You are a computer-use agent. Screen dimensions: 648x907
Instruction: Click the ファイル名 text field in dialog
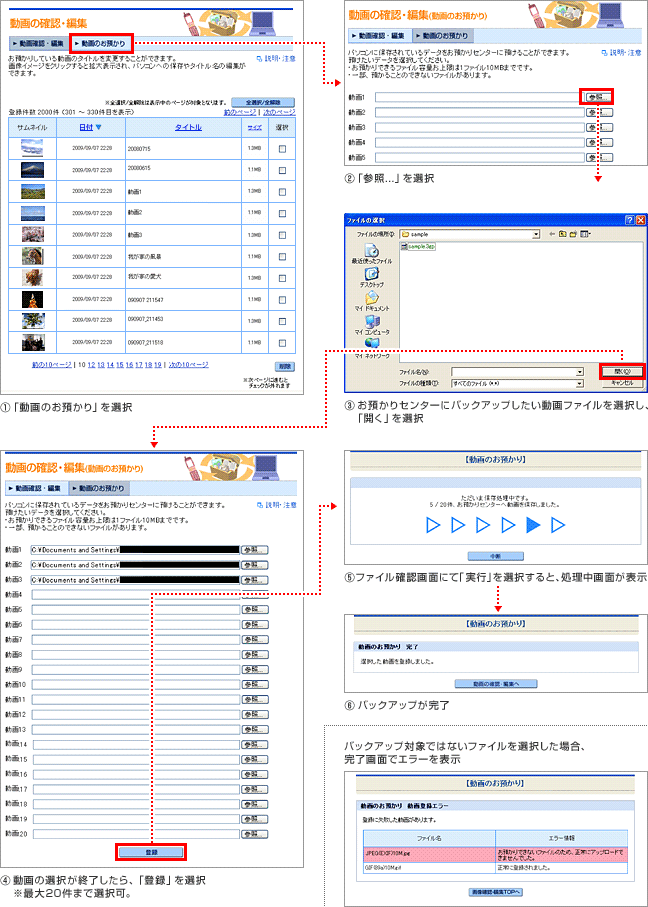pyautogui.click(x=513, y=371)
